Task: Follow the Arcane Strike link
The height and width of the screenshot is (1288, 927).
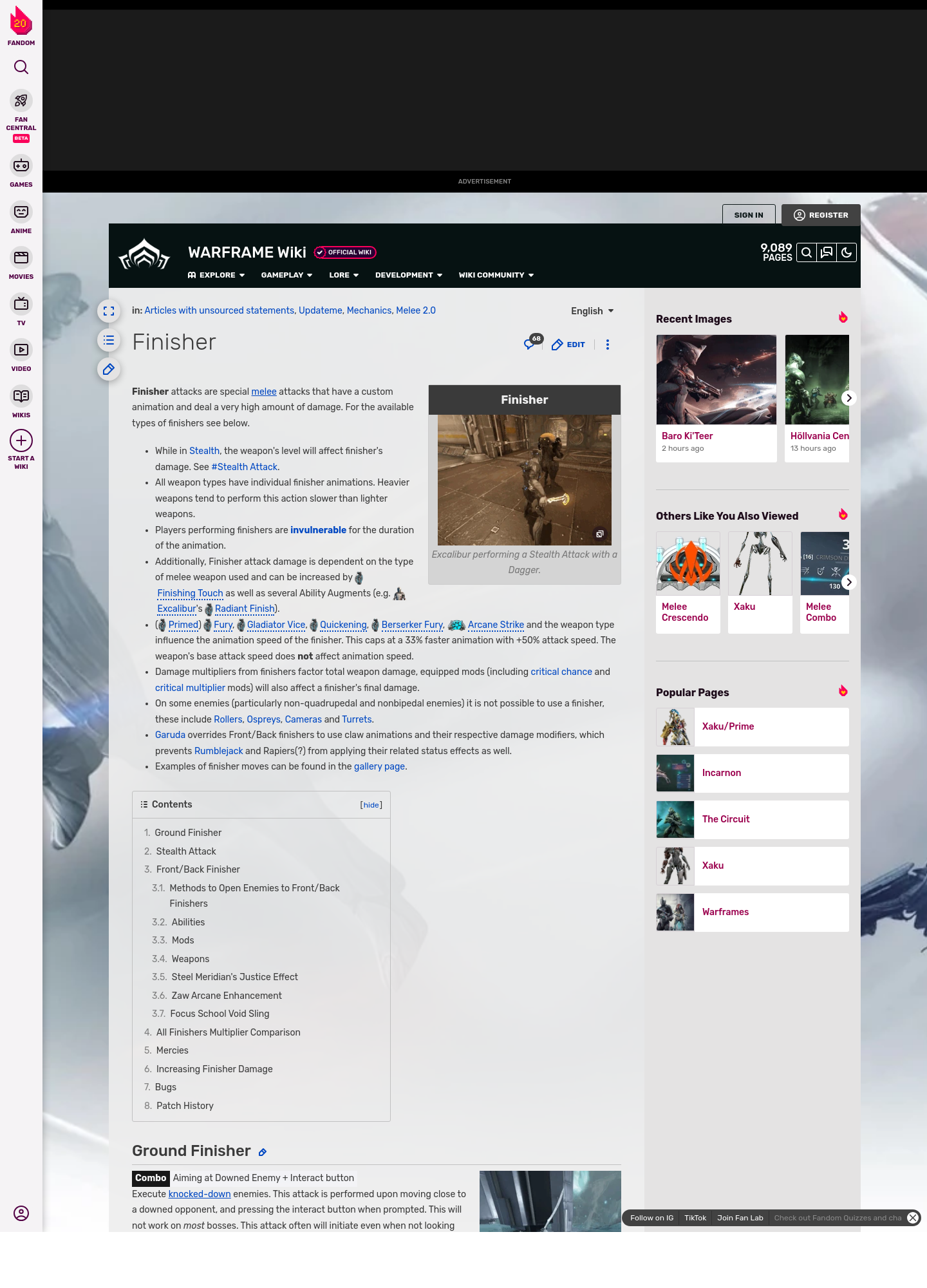Action: coord(496,625)
